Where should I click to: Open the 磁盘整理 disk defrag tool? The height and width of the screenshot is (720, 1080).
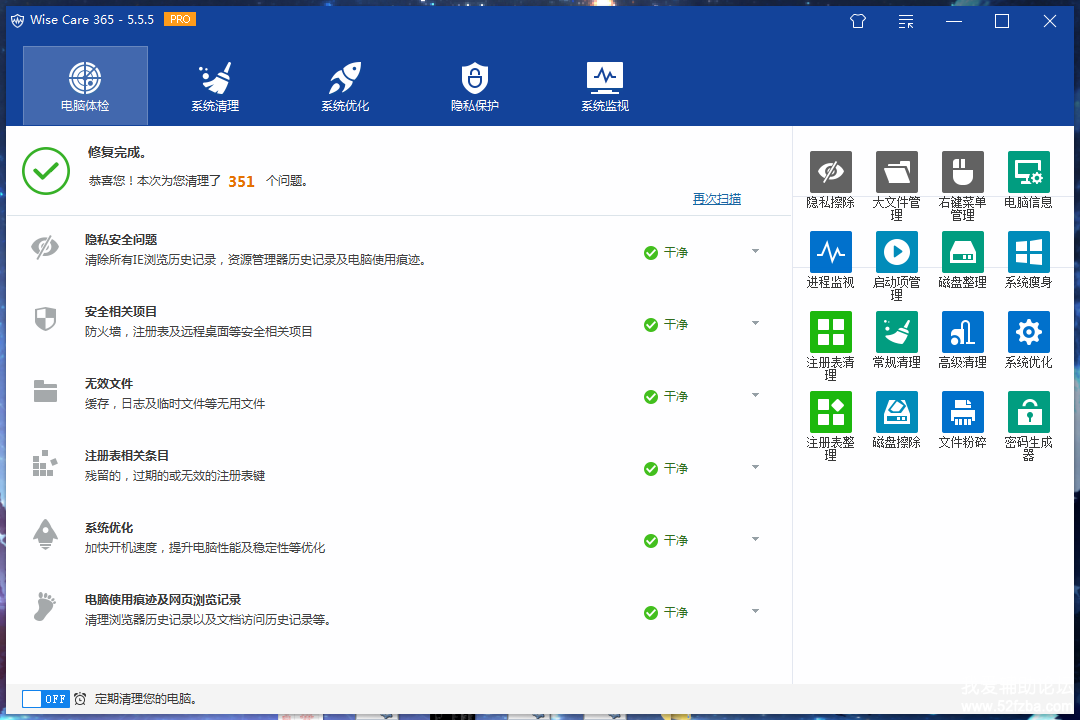pyautogui.click(x=963, y=252)
